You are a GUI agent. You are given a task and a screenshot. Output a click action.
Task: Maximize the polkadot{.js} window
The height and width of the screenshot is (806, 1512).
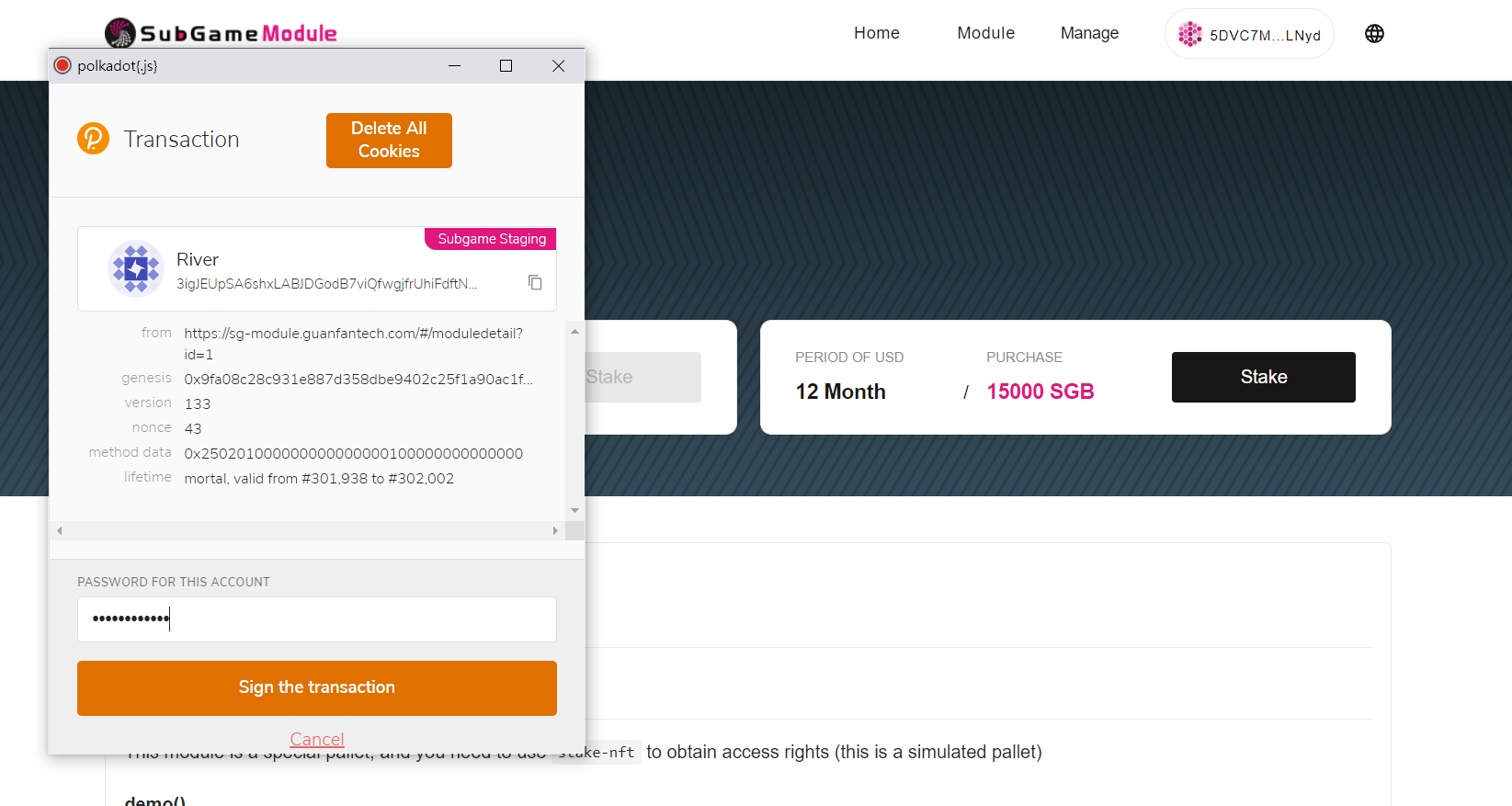(x=506, y=65)
